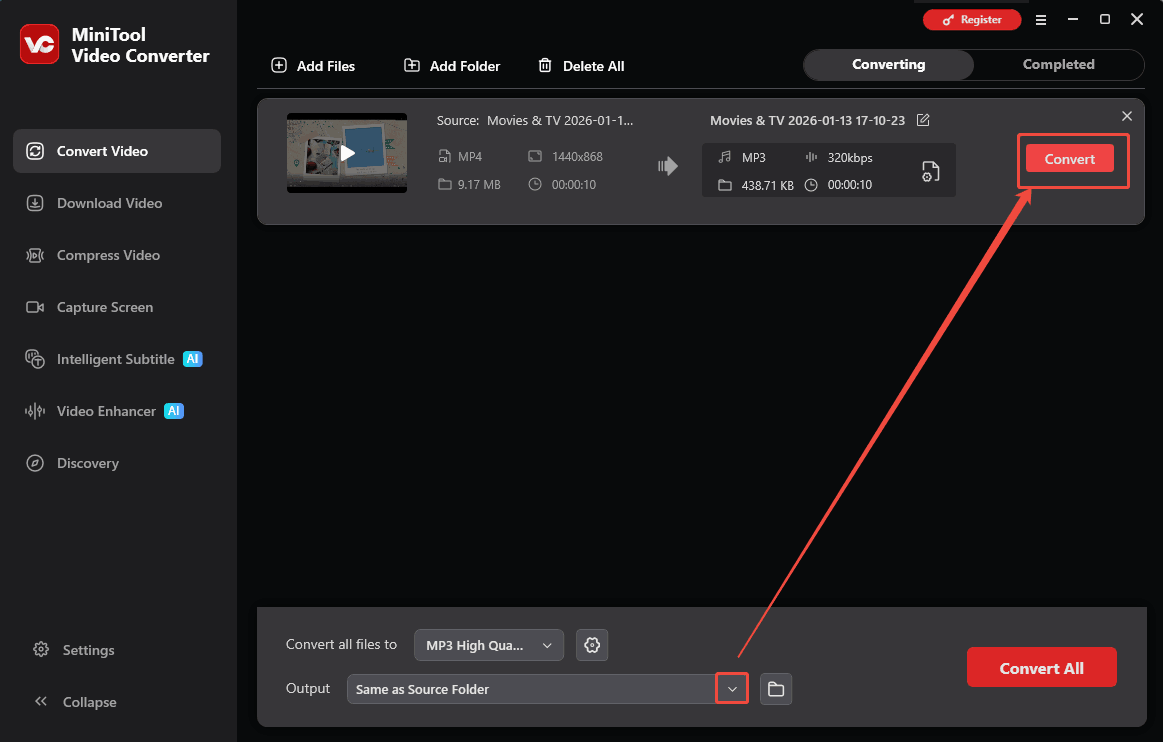Expand the output folder dropdown arrow
The height and width of the screenshot is (742, 1163).
pyautogui.click(x=732, y=689)
